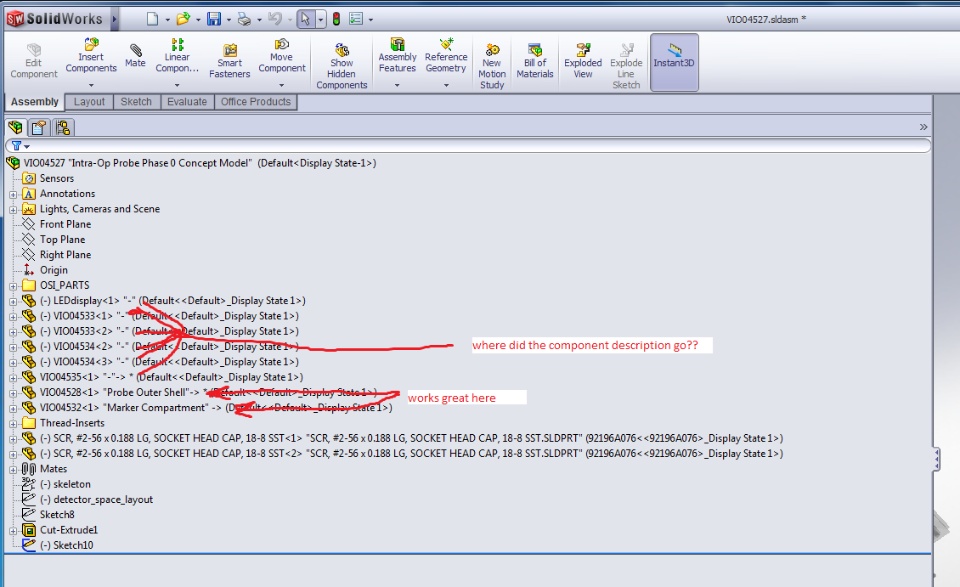
Task: Click the tree filter search field
Action: click(468, 146)
